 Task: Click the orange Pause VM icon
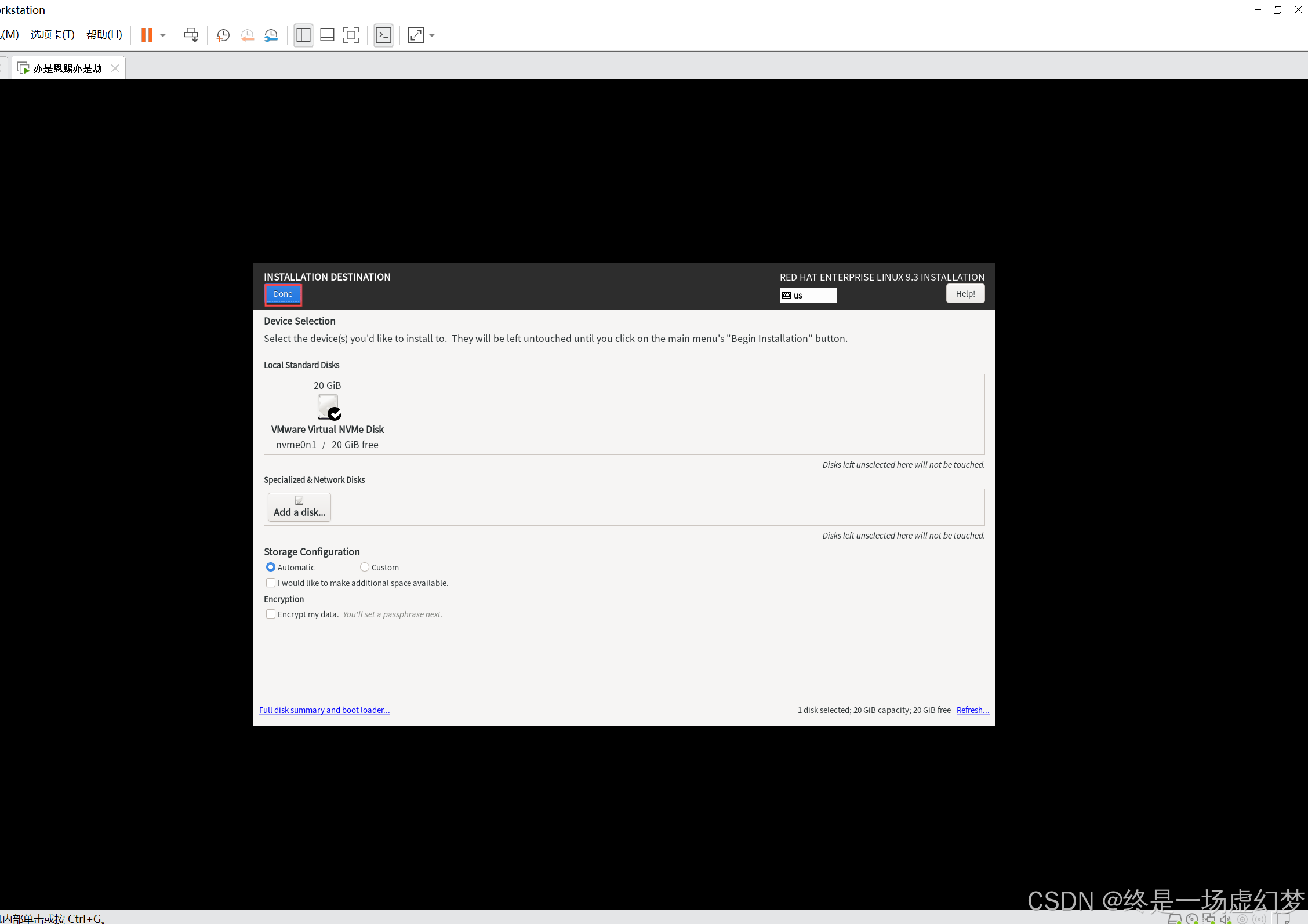click(147, 35)
